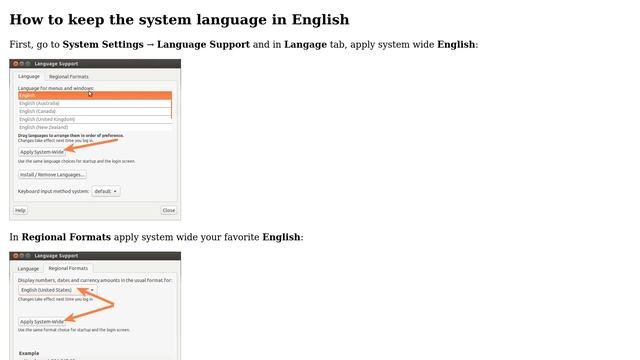
Task: Click the bold 'System Settings → Language Support' text
Action: point(156,44)
